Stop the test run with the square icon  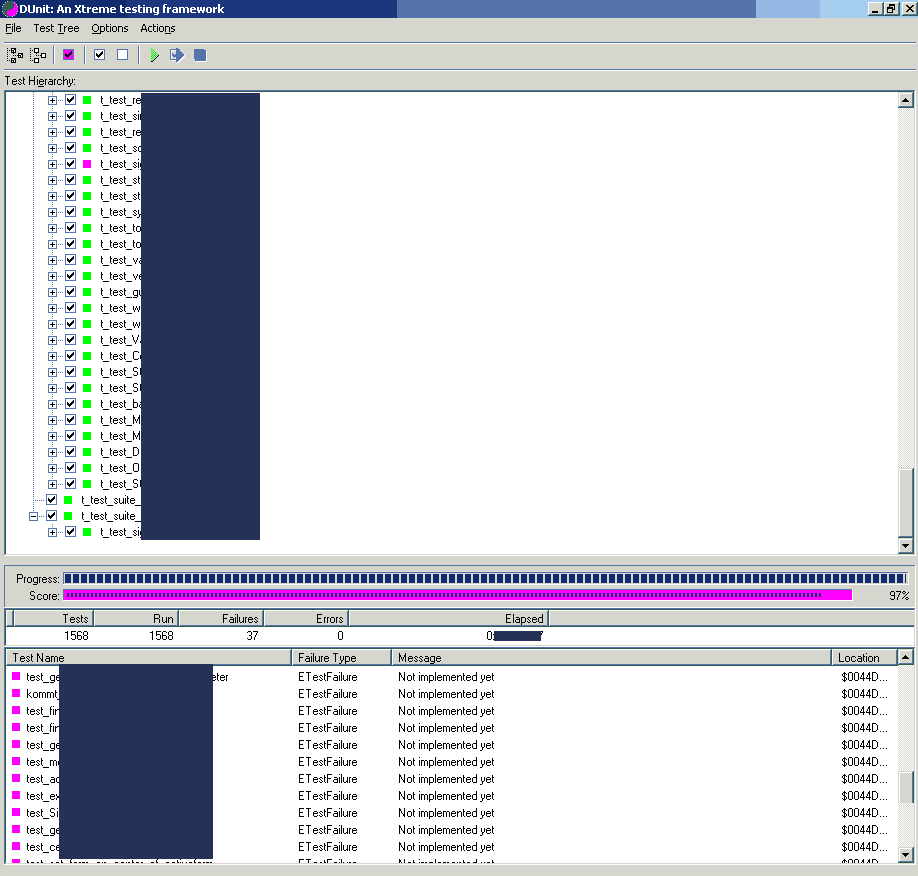click(x=200, y=55)
